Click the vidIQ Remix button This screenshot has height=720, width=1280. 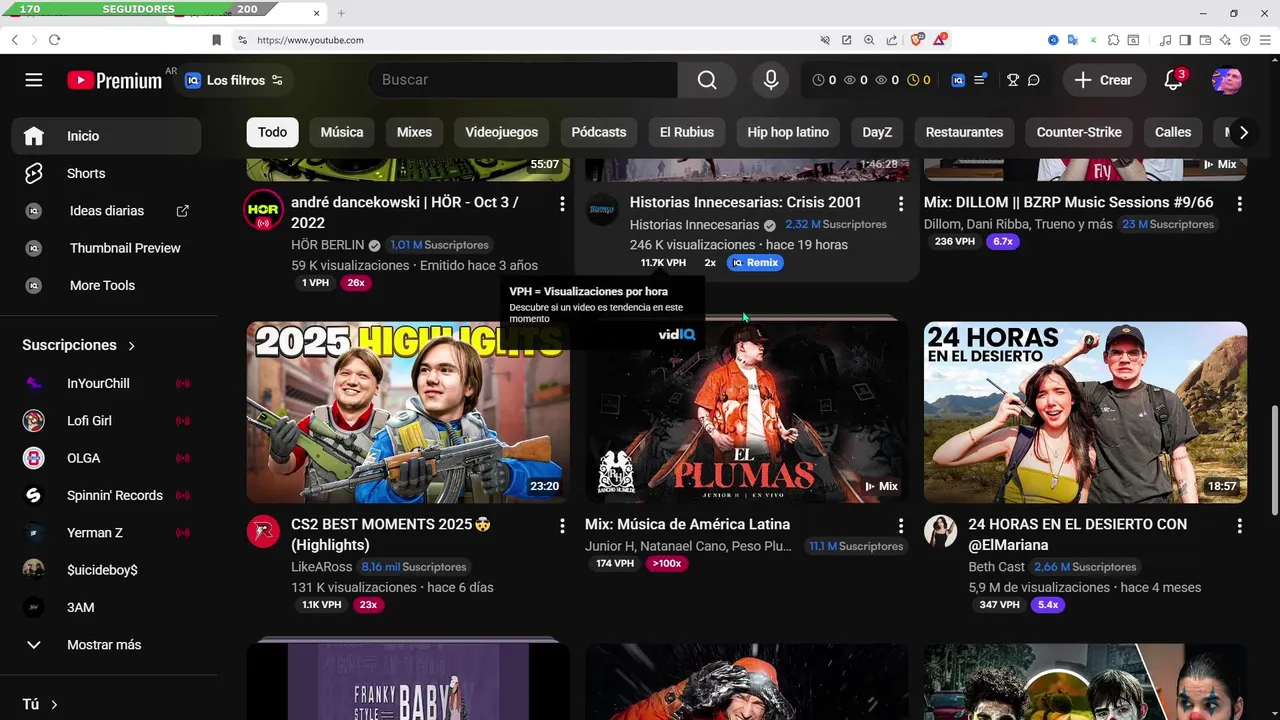pyautogui.click(x=755, y=263)
